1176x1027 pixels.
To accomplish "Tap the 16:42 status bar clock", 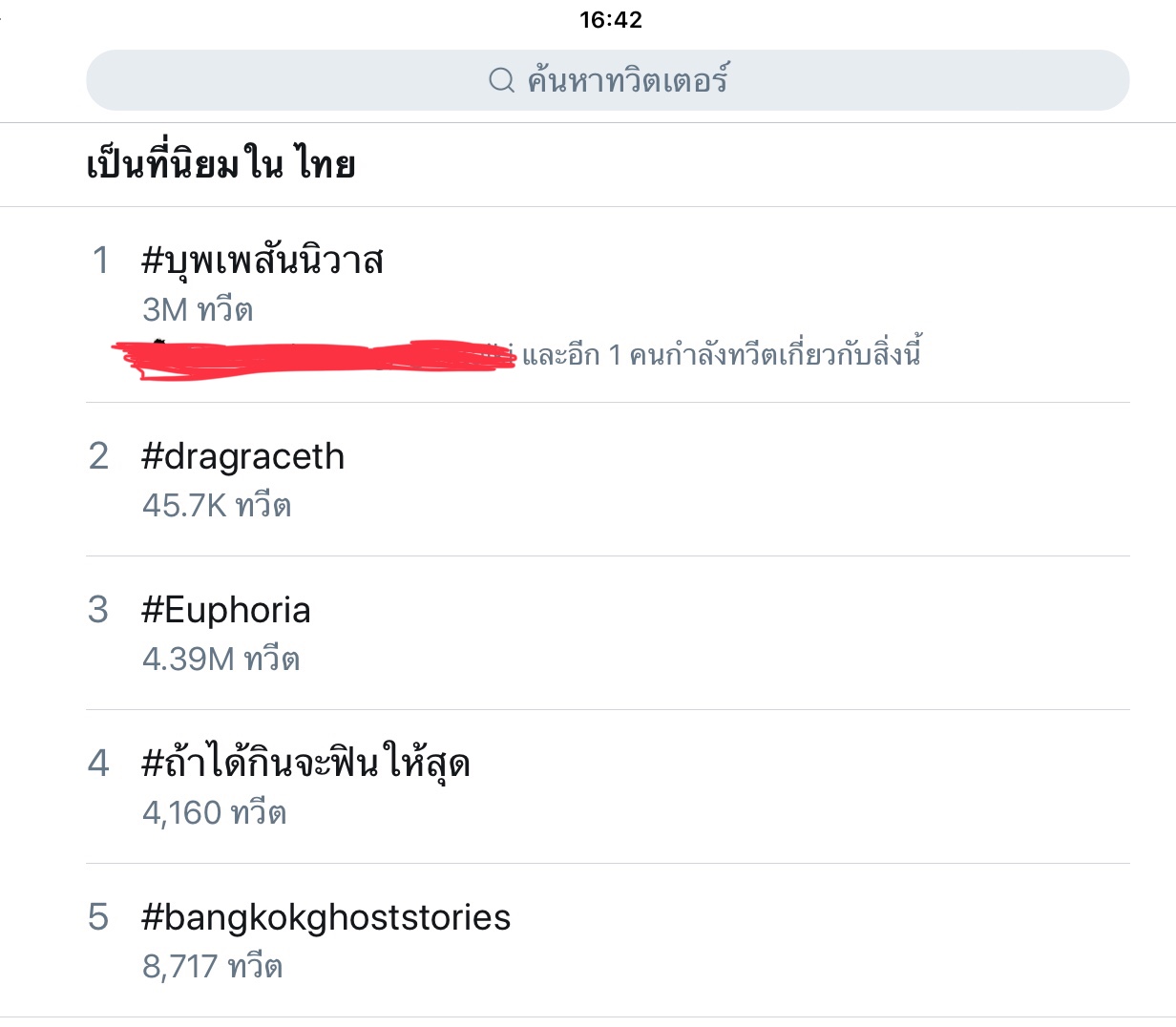I will [x=611, y=19].
